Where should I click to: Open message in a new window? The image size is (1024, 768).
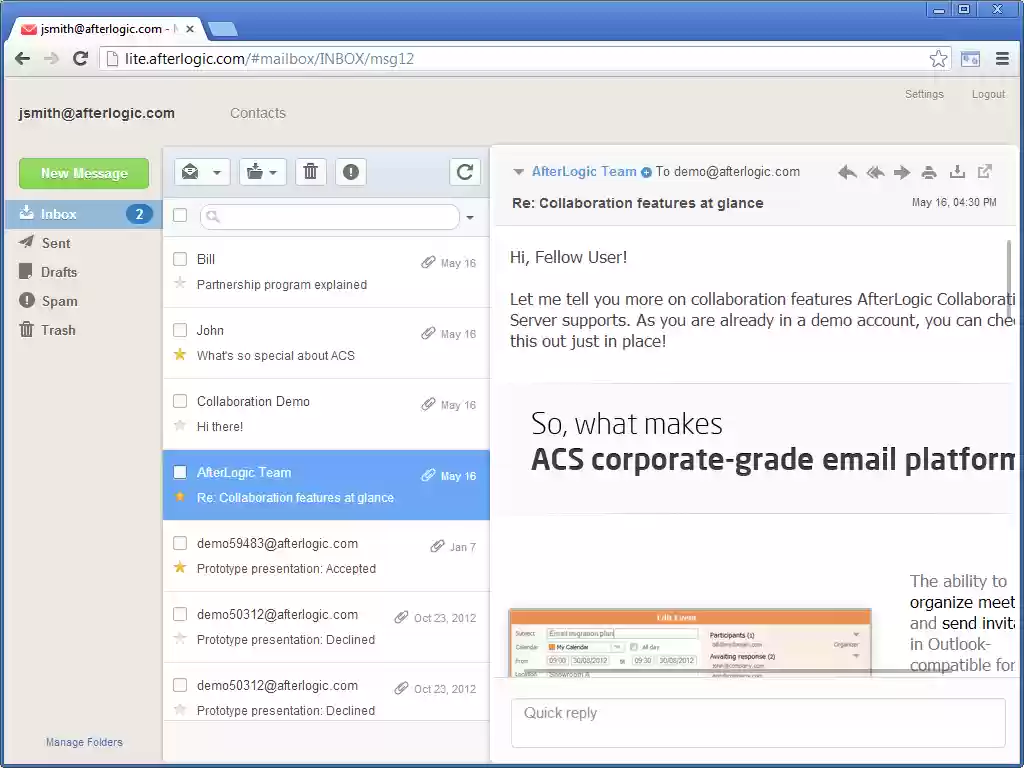pos(983,171)
